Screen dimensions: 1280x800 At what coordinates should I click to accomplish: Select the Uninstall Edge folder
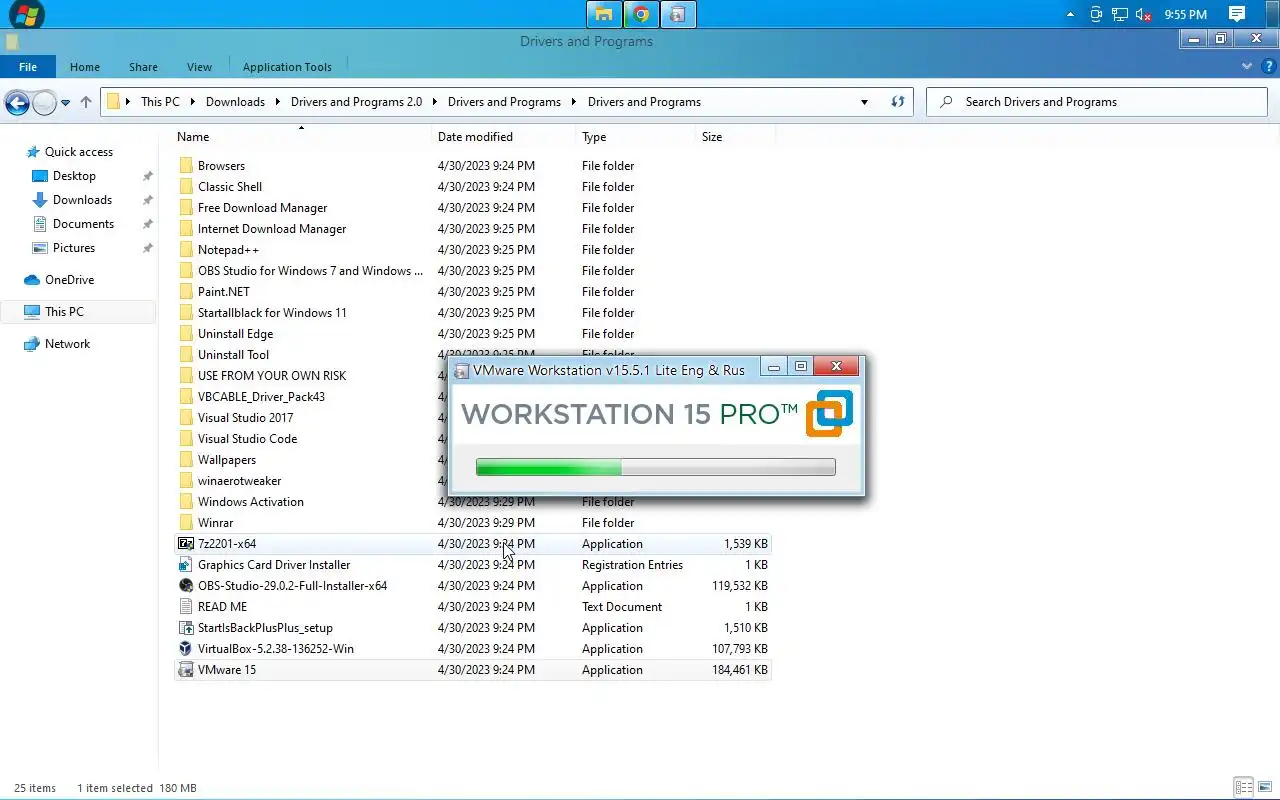click(x=235, y=334)
